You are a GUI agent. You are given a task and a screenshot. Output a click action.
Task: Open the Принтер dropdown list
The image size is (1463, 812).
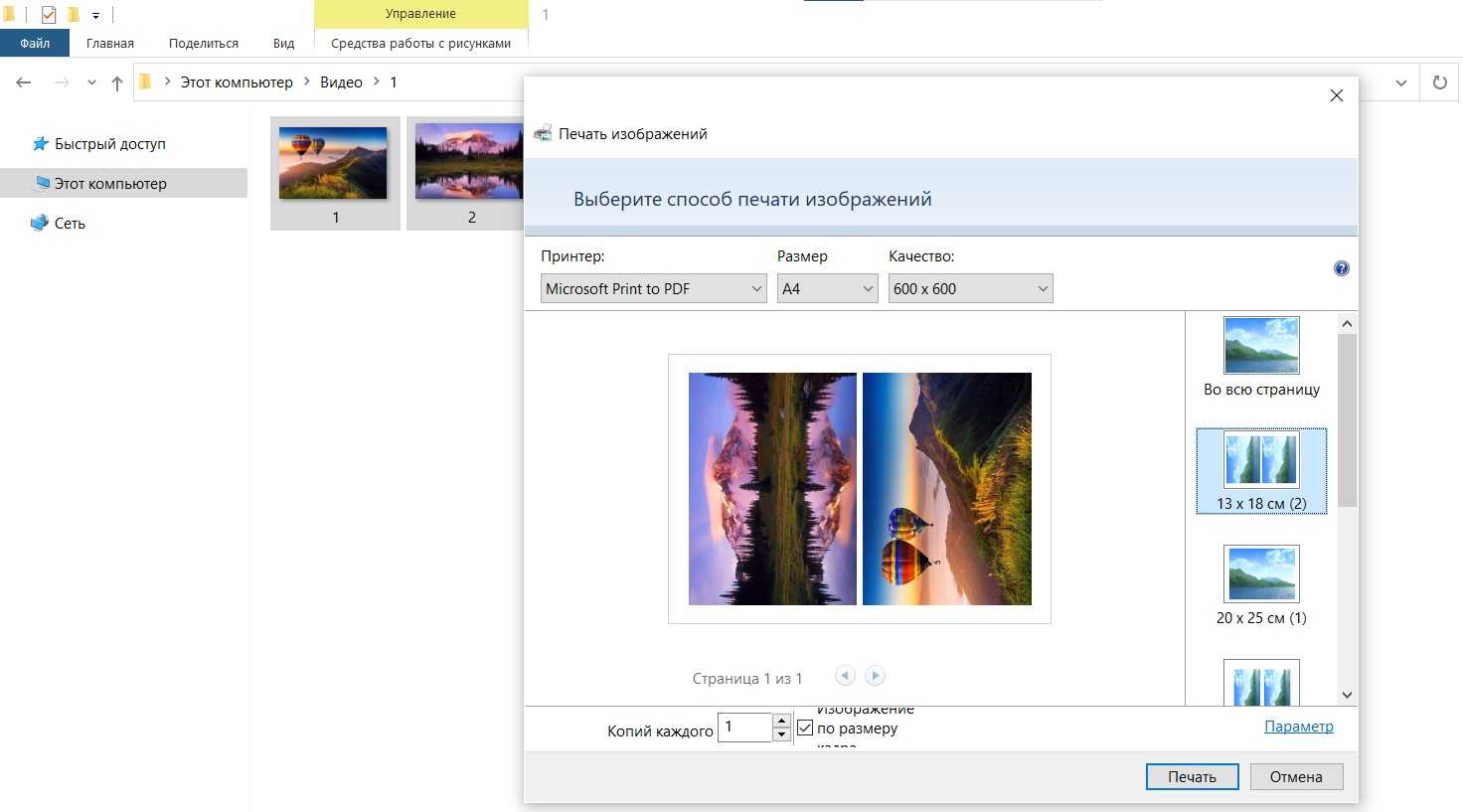654,289
